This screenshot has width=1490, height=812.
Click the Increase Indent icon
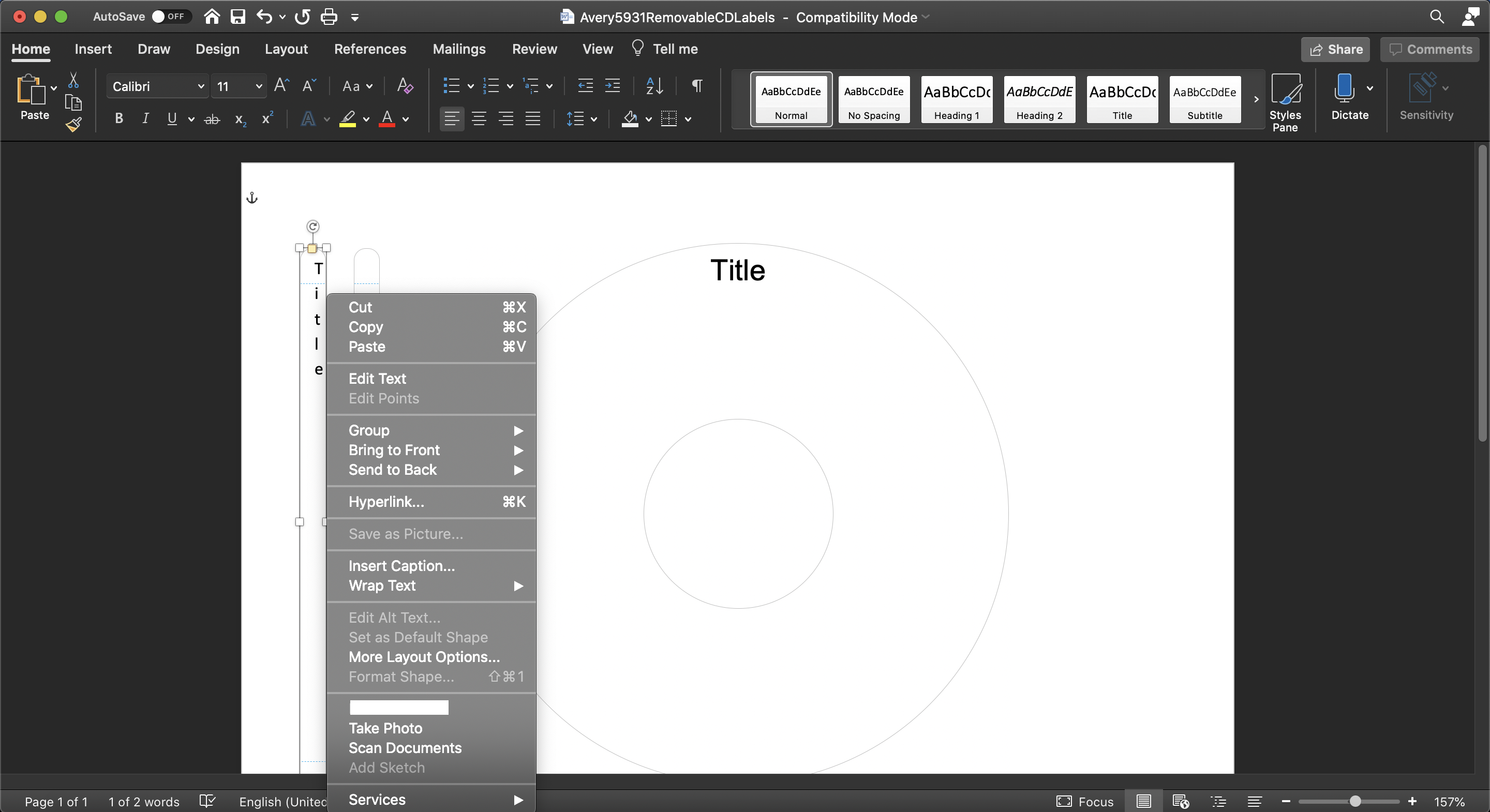coord(613,86)
